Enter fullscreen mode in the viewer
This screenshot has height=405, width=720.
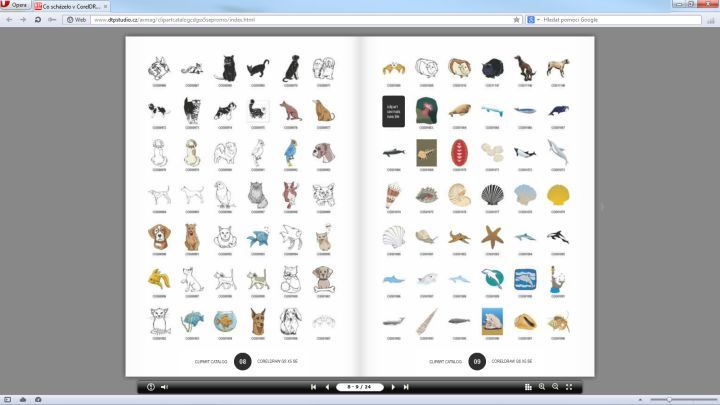click(x=569, y=386)
